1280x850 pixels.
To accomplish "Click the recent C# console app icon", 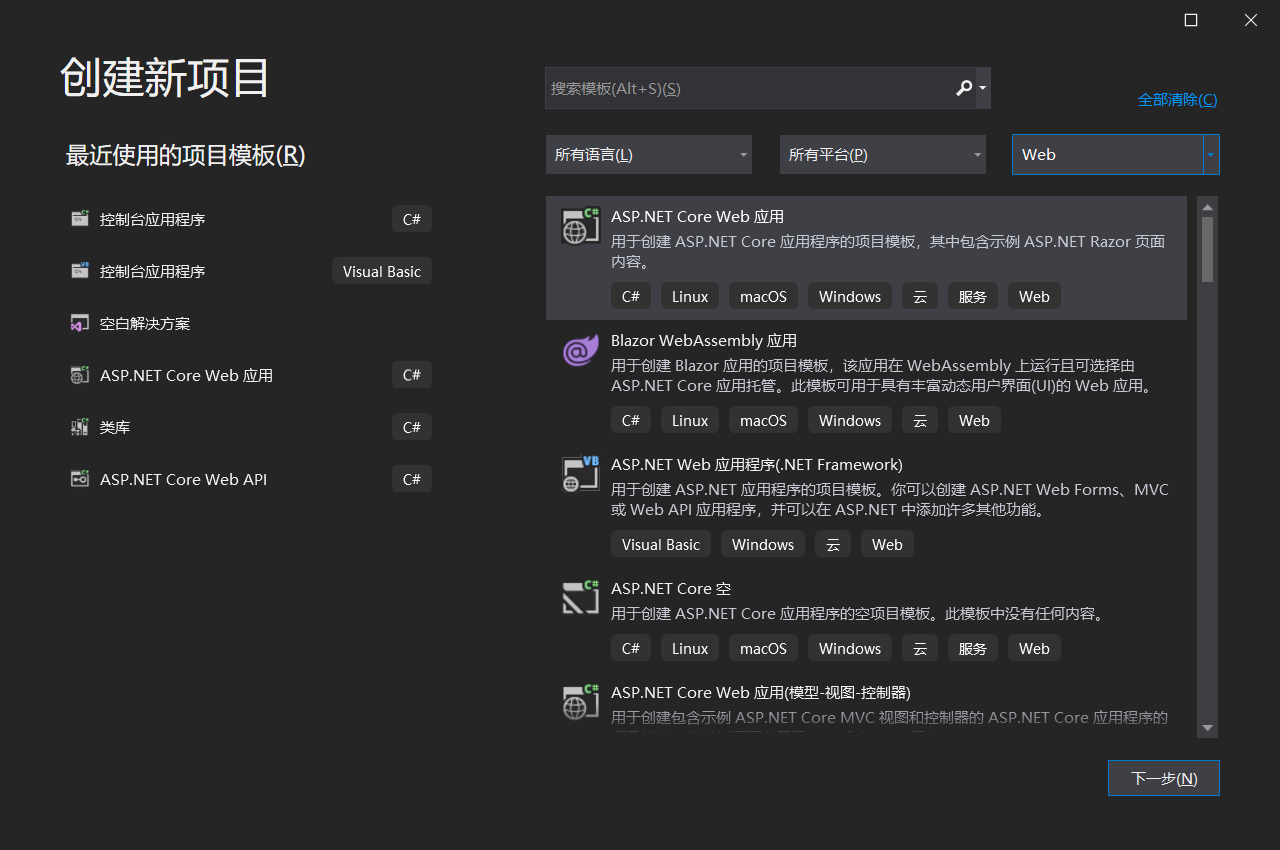I will point(80,219).
